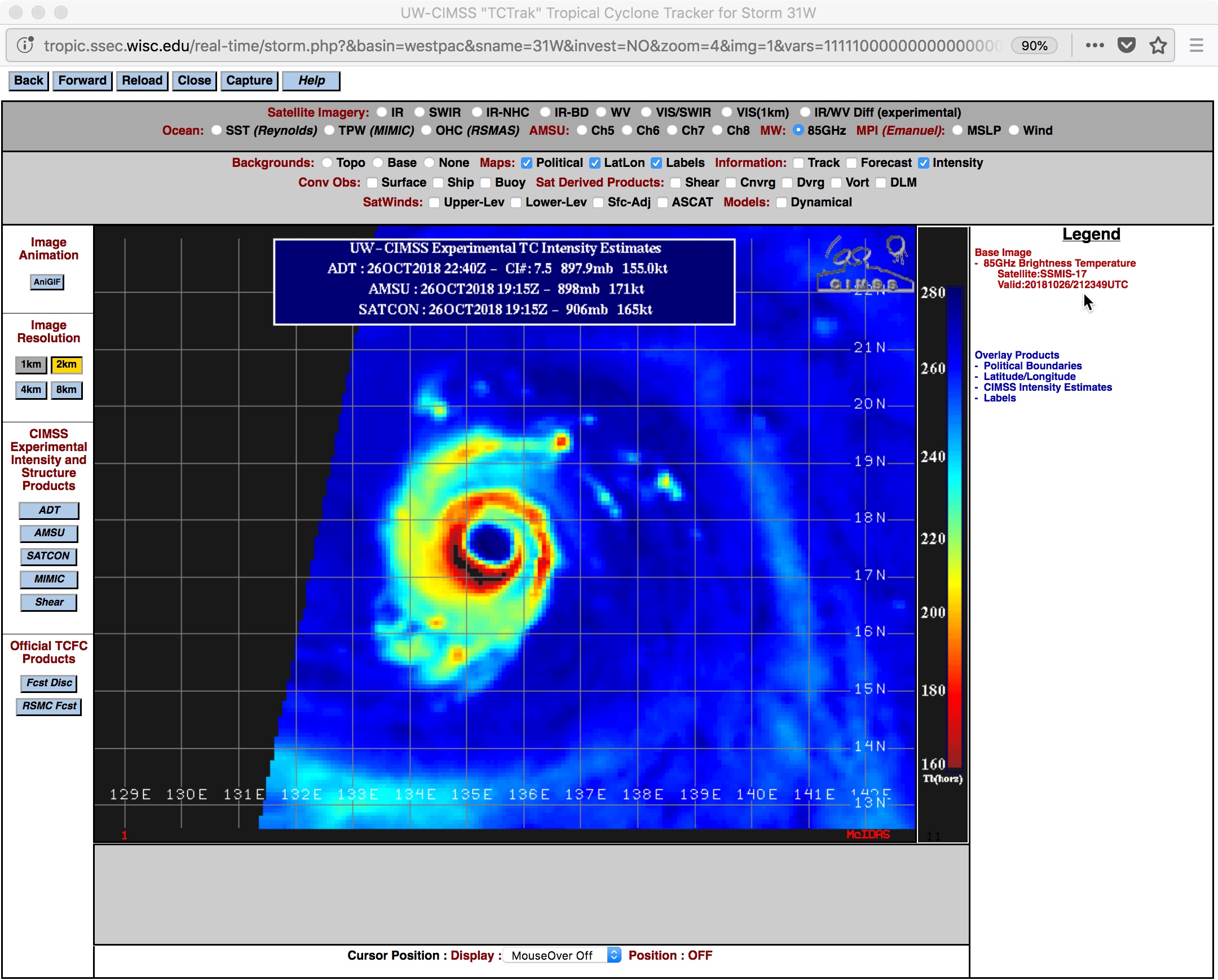Image resolution: width=1218 pixels, height=980 pixels.
Task: Open the page actions three-dots menu
Action: click(x=1095, y=45)
